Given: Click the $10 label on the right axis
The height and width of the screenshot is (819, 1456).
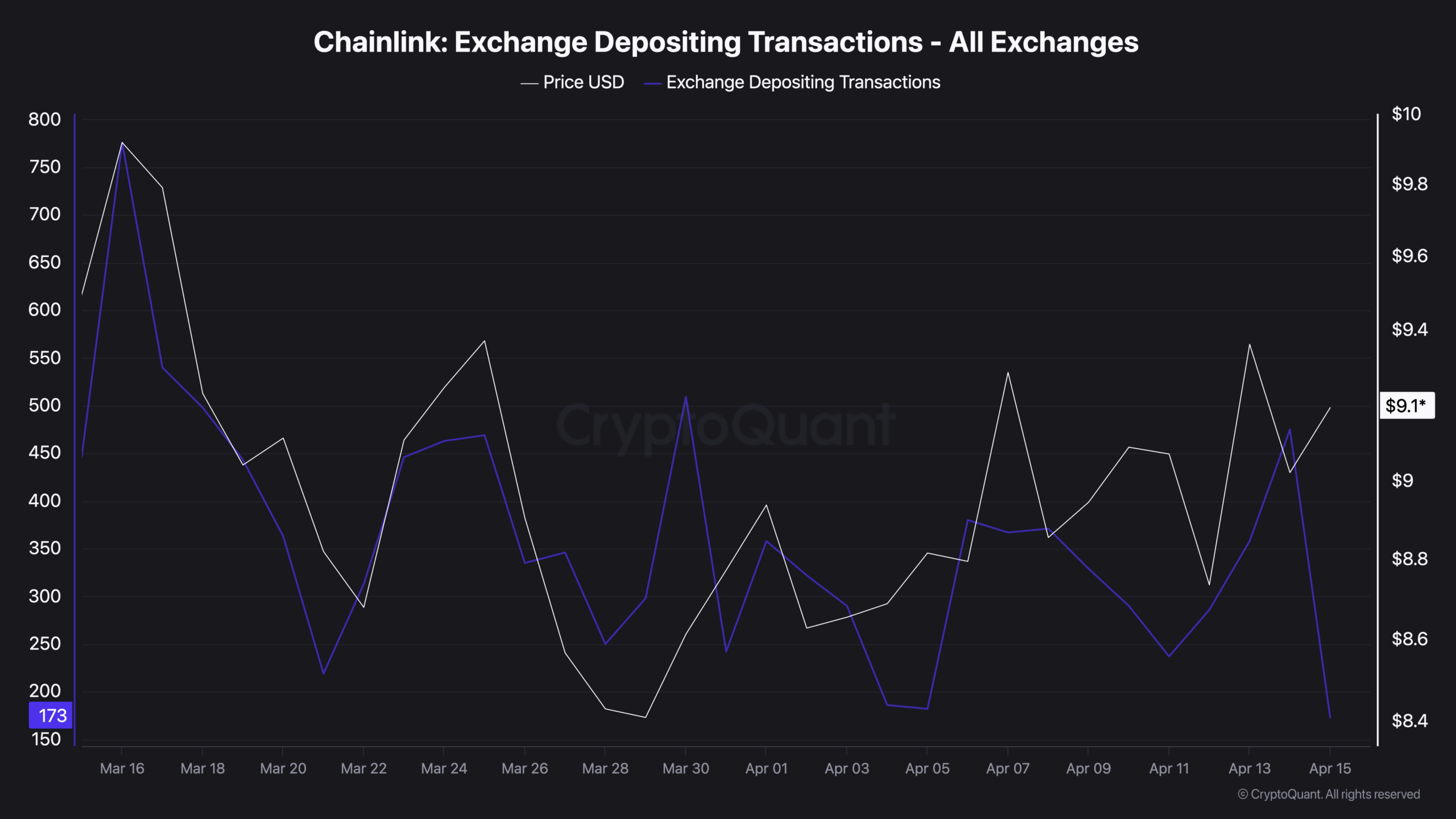Looking at the screenshot, I should (1406, 114).
